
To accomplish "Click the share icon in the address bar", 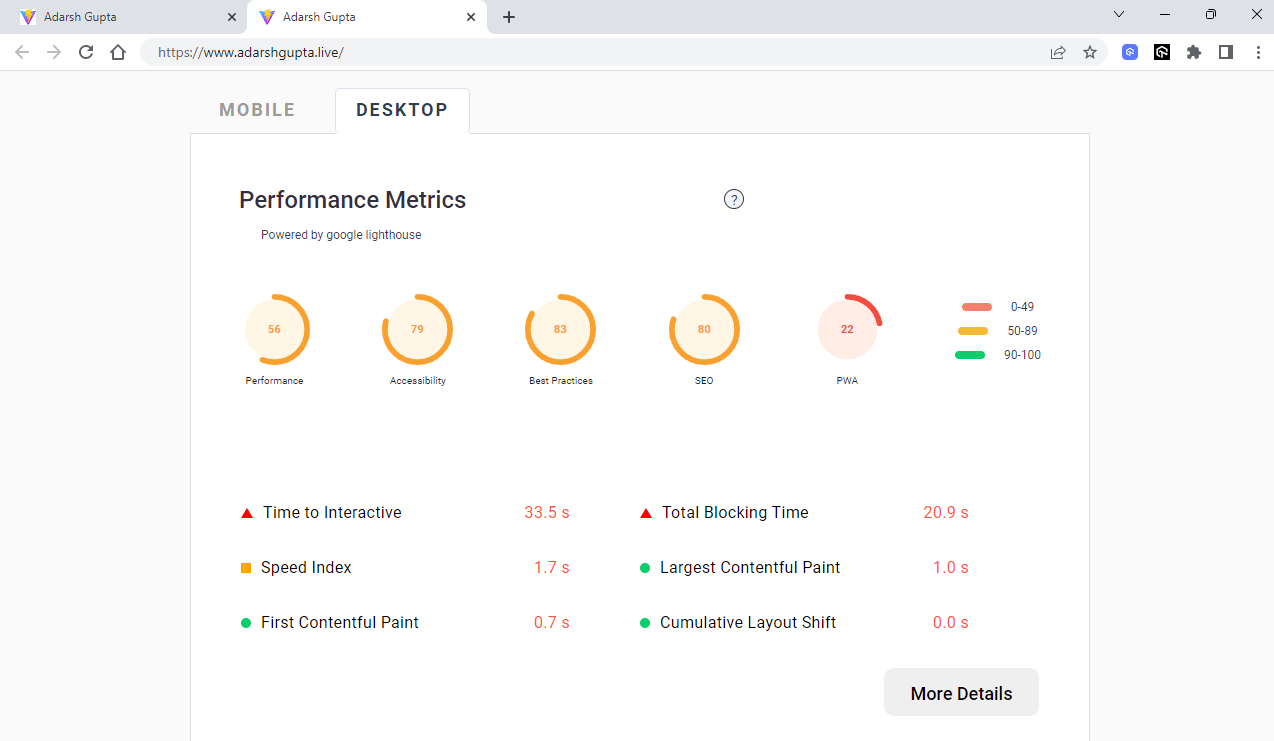I will (1058, 52).
